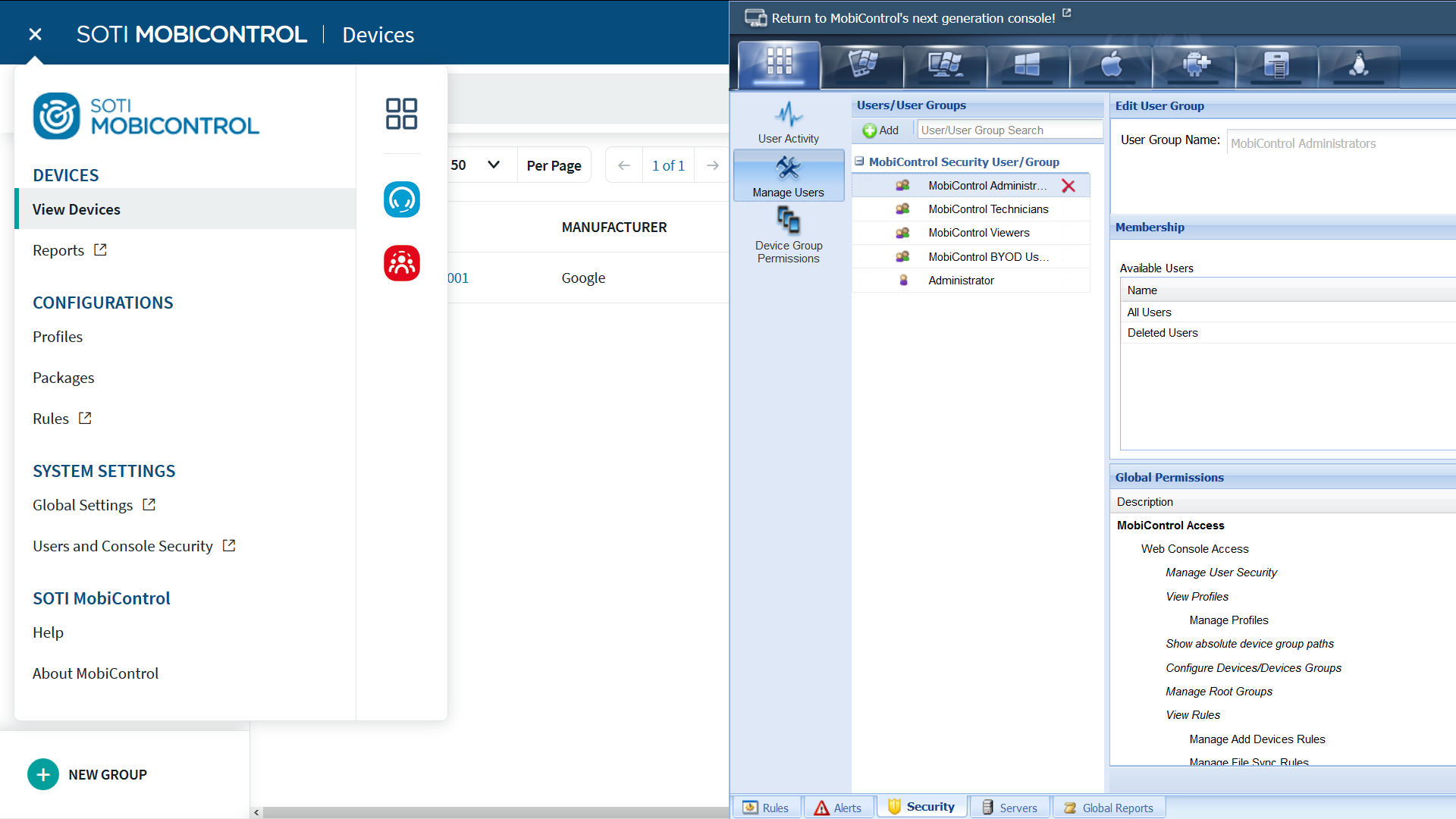1456x819 pixels.
Task: Delete MobiControl Administrators group with red X
Action: 1068,186
